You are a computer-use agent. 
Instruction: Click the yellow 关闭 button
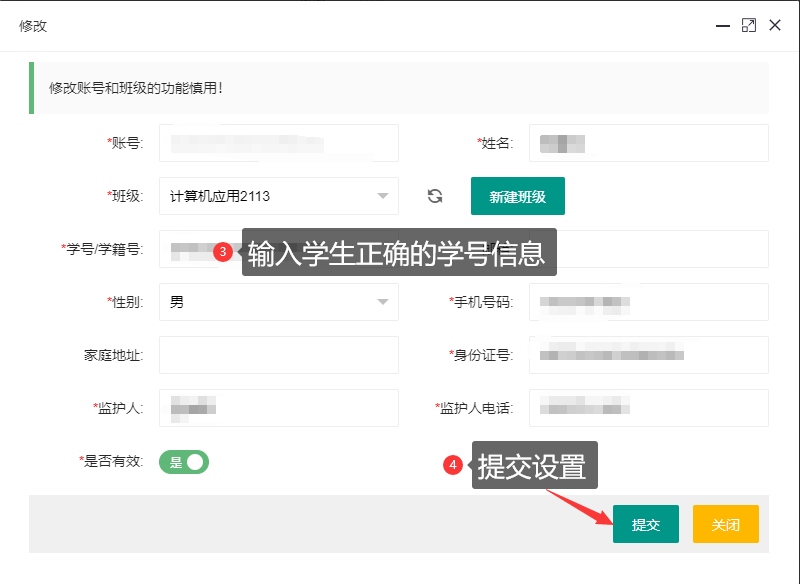click(725, 524)
